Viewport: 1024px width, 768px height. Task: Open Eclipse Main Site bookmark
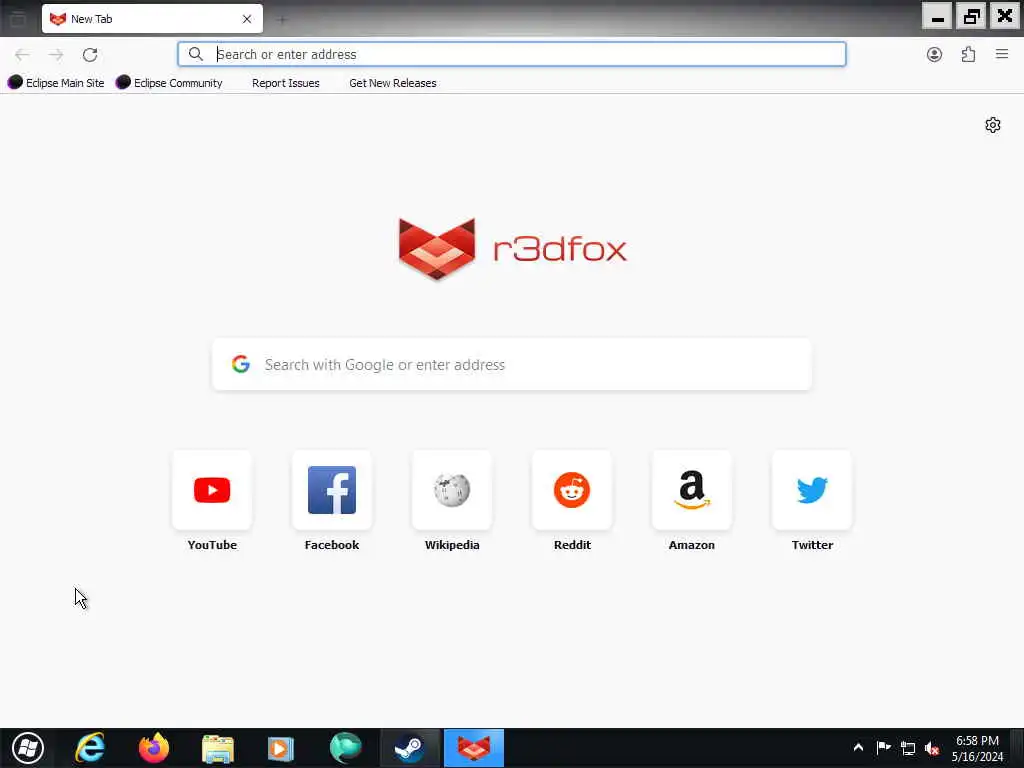56,83
